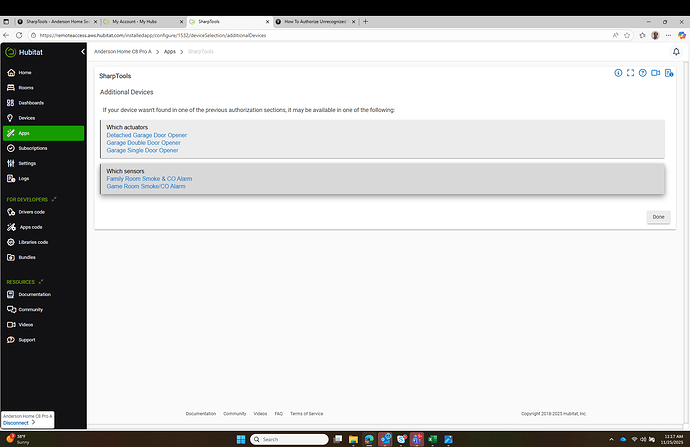Open the Which actuators device picker
The width and height of the screenshot is (690, 447).
tap(382, 139)
